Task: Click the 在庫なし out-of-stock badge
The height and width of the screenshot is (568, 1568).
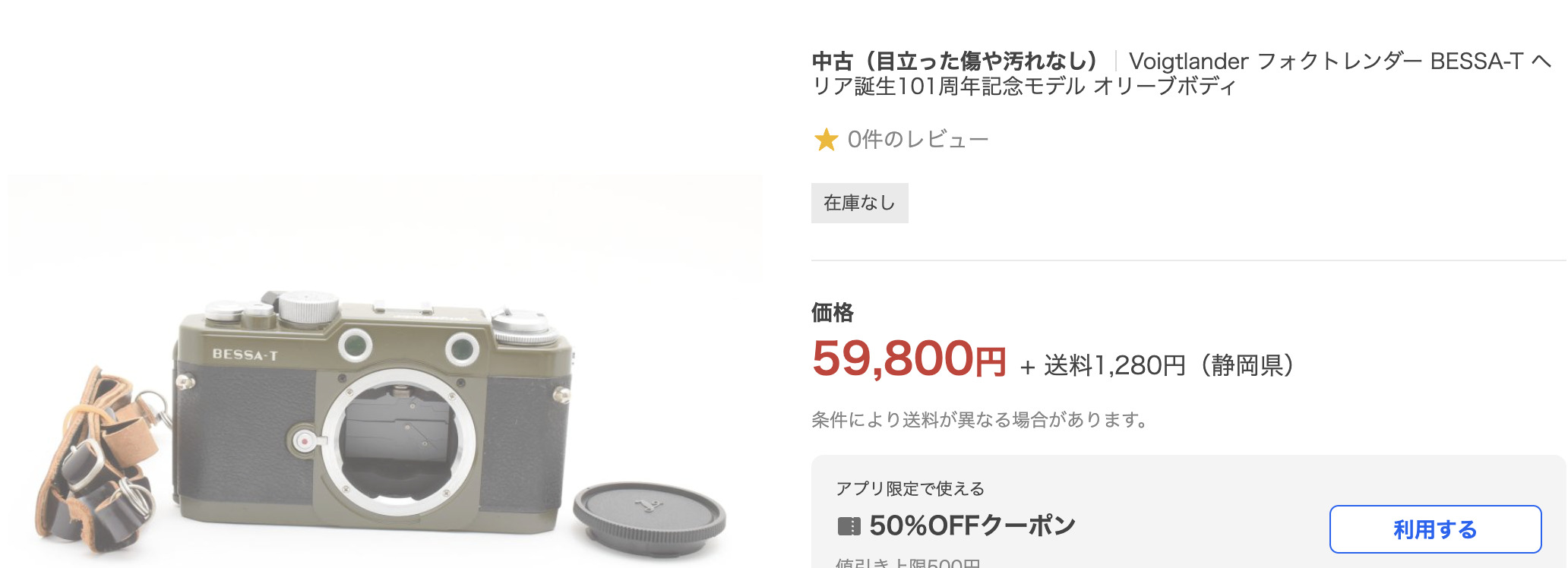Action: [x=859, y=203]
